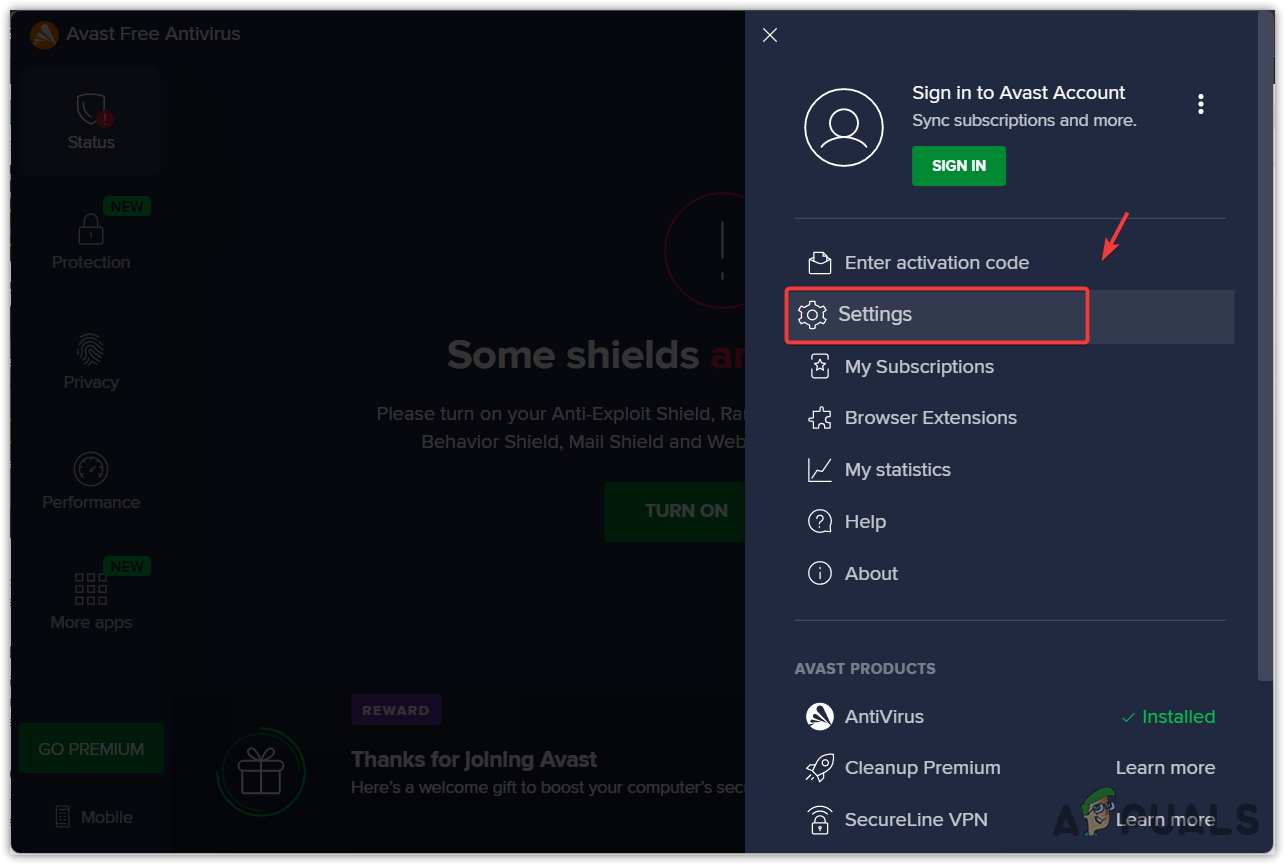Click Learn more beside Cleanup Premium
The image size is (1285, 865).
(1165, 768)
